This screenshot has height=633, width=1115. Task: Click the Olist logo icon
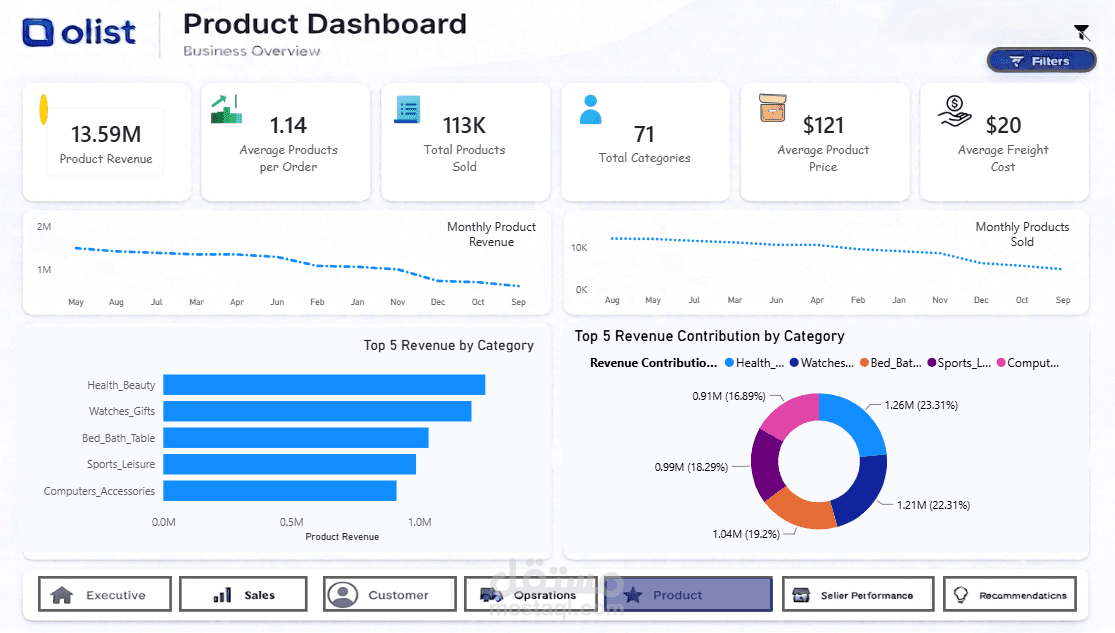38,32
